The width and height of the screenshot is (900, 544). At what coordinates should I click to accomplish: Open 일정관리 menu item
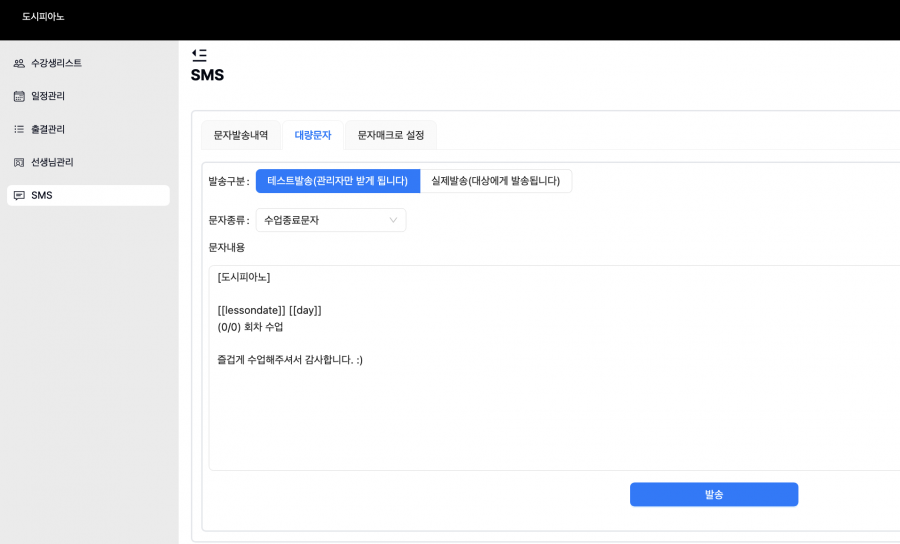pos(88,96)
